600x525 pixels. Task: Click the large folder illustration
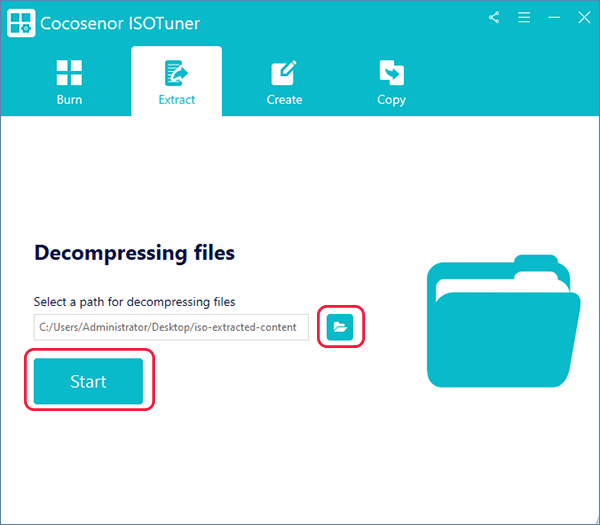pos(504,321)
